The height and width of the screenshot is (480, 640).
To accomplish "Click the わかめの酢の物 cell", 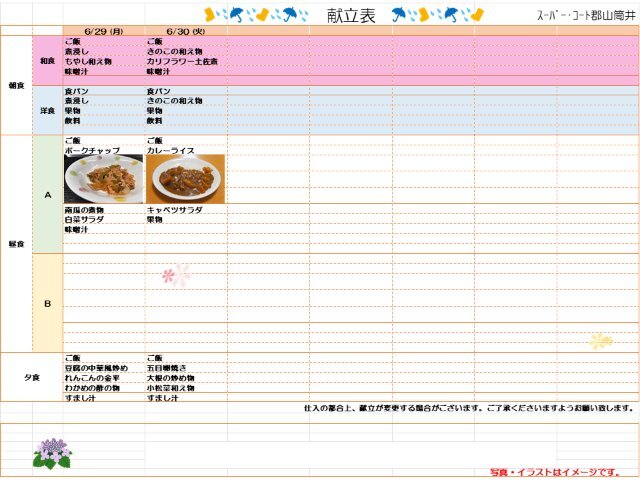I will (x=92, y=388).
